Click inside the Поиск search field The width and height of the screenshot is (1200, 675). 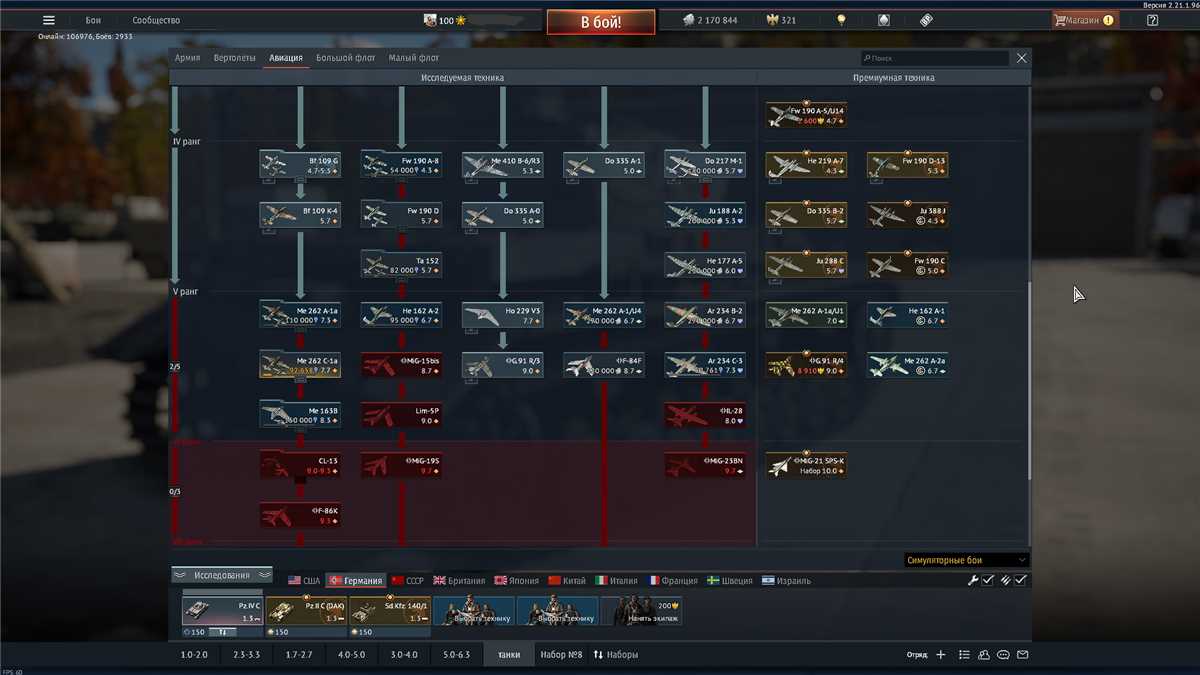pyautogui.click(x=935, y=59)
